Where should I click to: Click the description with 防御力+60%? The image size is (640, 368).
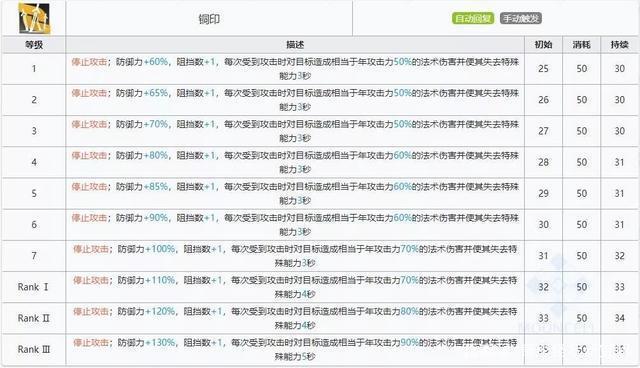pyautogui.click(x=295, y=69)
